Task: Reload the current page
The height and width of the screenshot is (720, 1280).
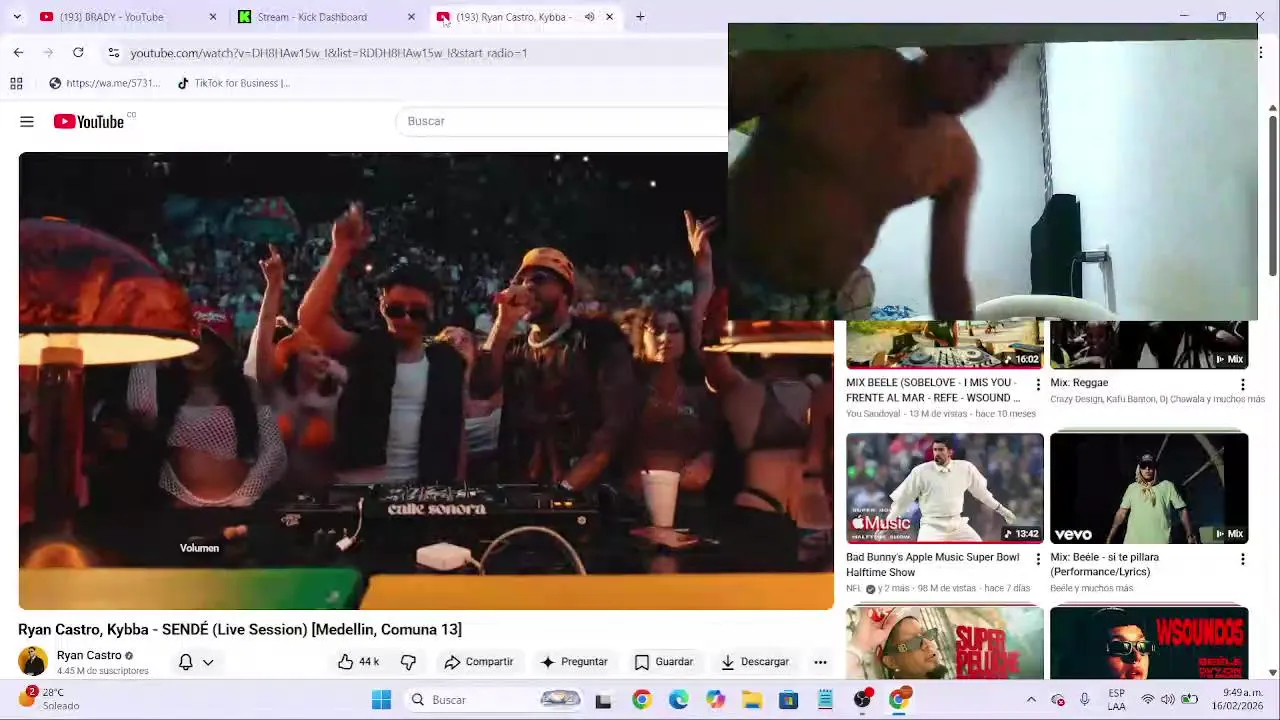Action: (78, 52)
